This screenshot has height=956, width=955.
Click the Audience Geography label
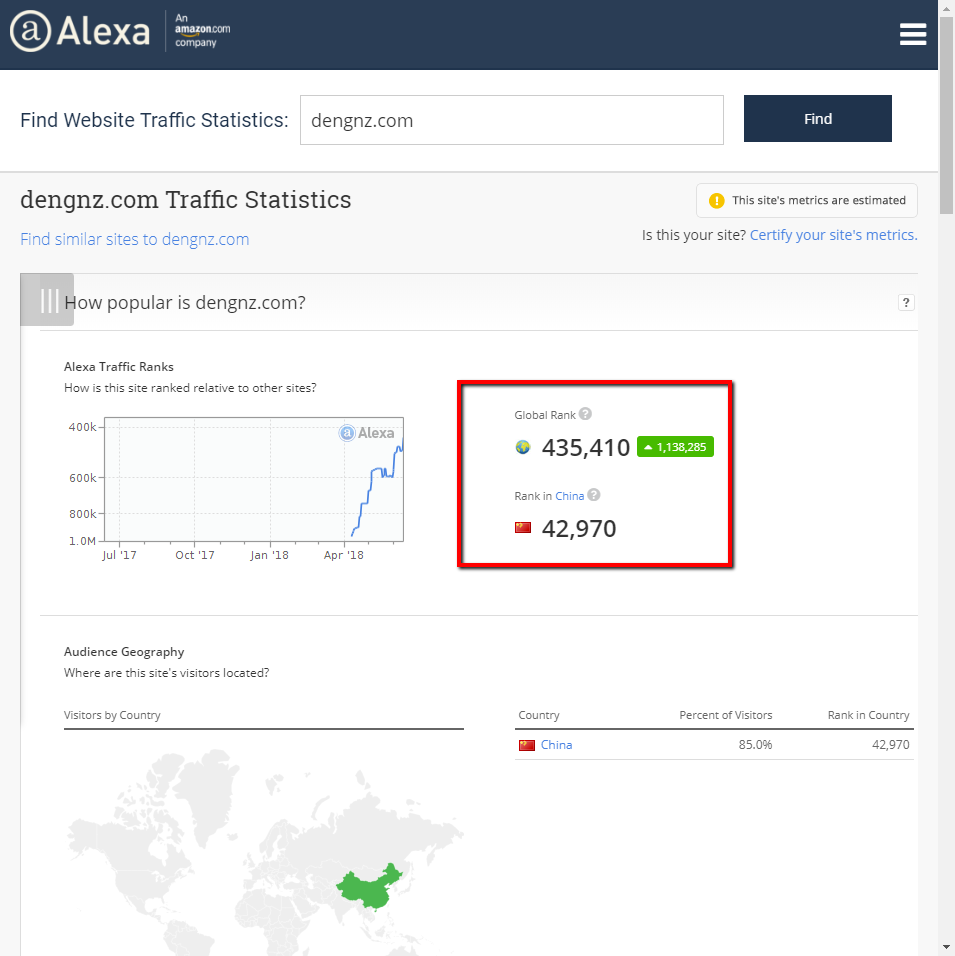coord(124,652)
